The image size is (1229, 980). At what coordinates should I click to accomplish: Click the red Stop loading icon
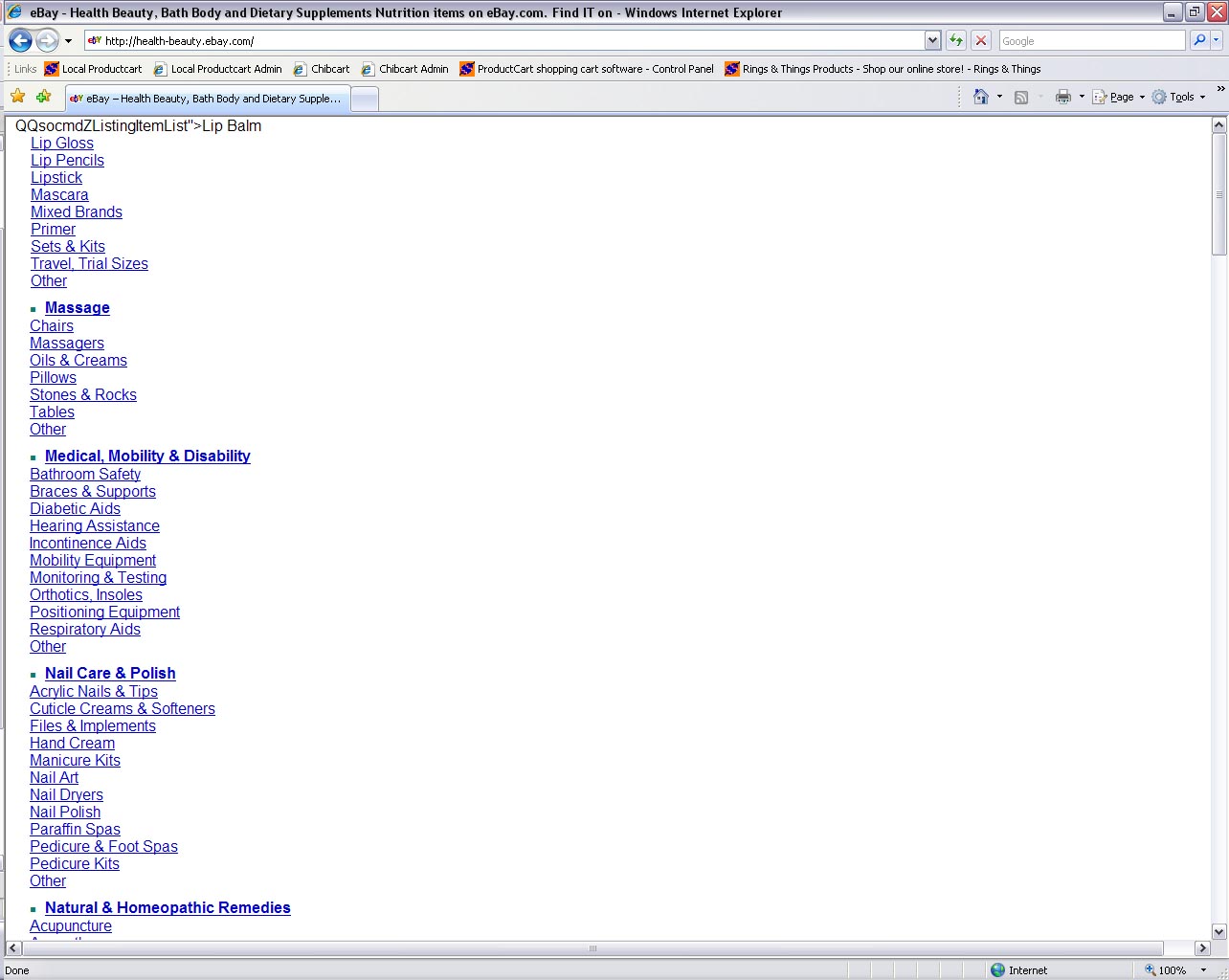click(x=981, y=41)
